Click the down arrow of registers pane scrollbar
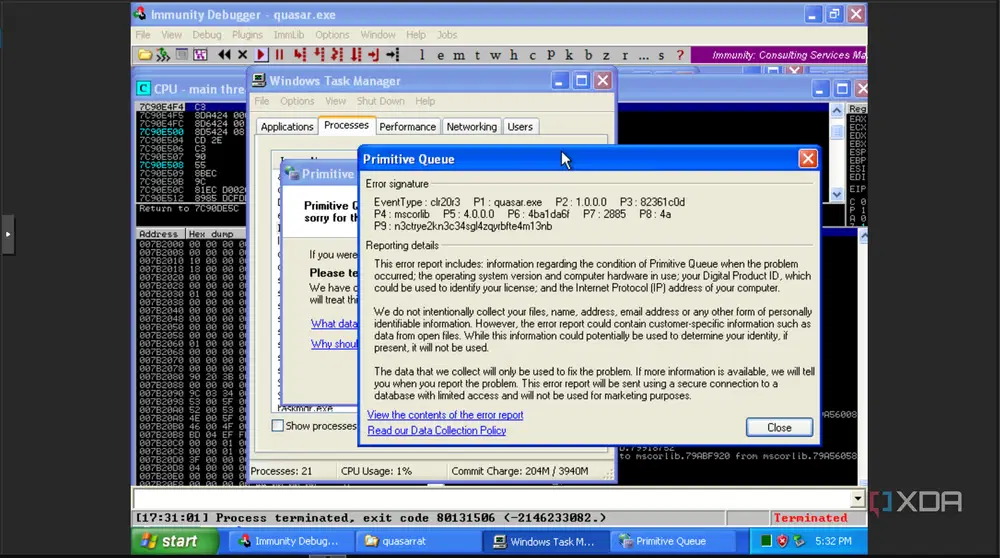Image resolution: width=1000 pixels, height=558 pixels. [x=837, y=194]
